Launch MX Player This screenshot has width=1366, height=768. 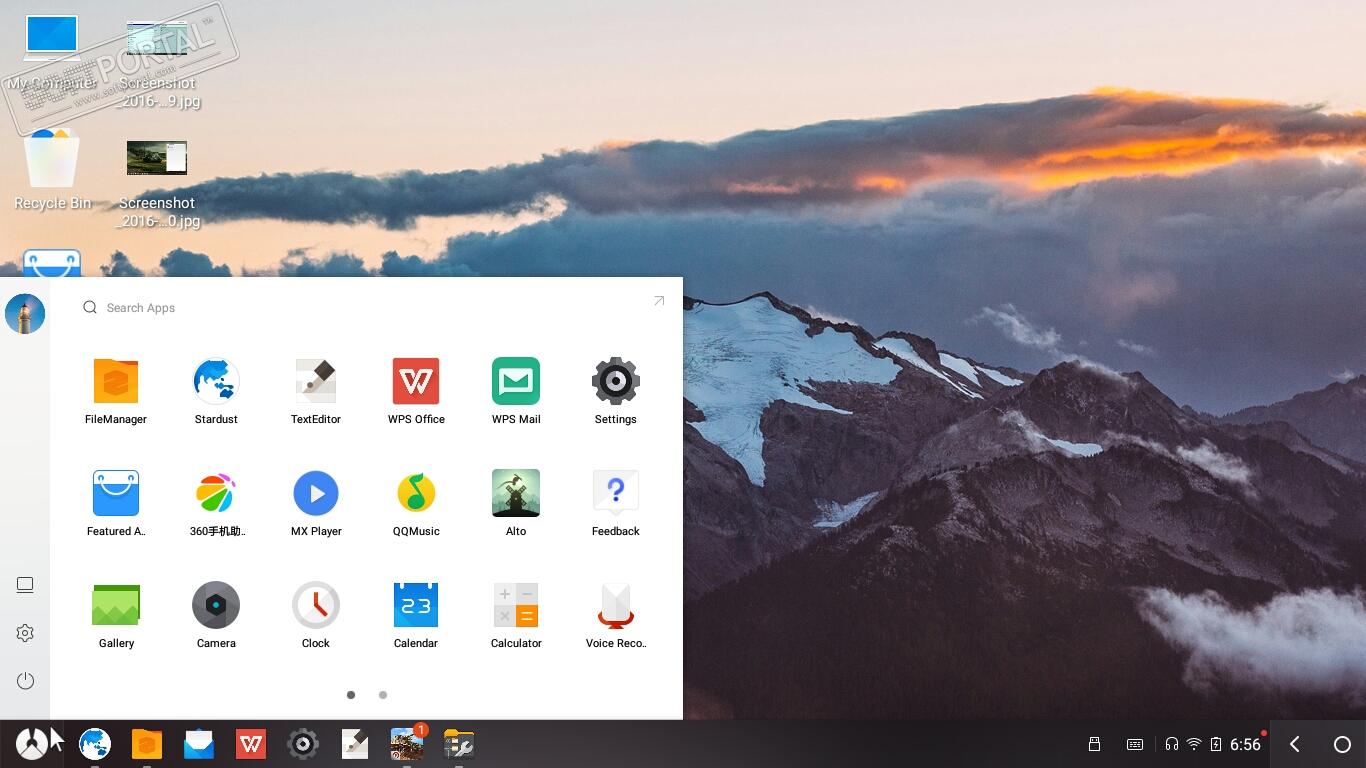pyautogui.click(x=316, y=503)
